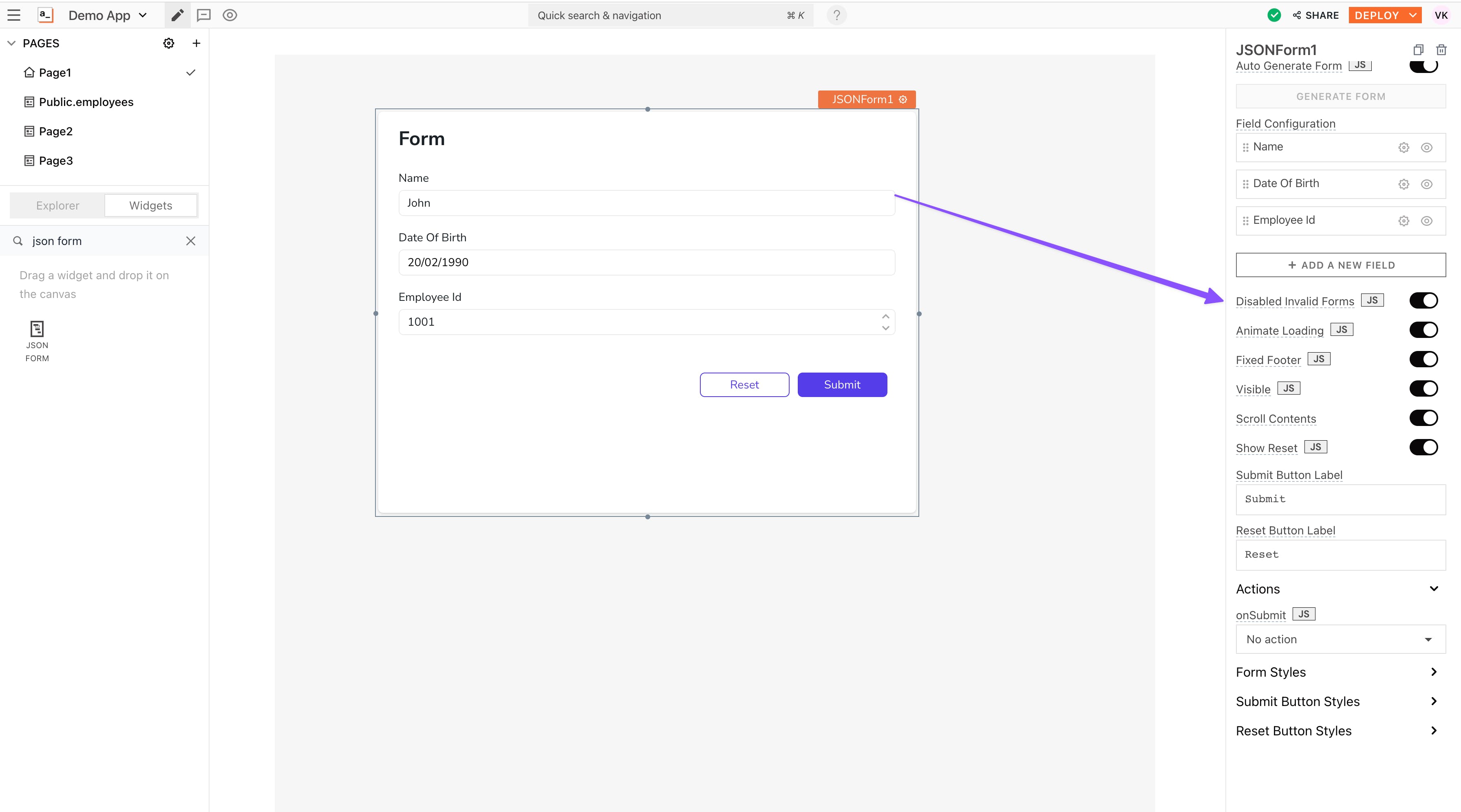
Task: Open pages settings gear icon
Action: (168, 43)
